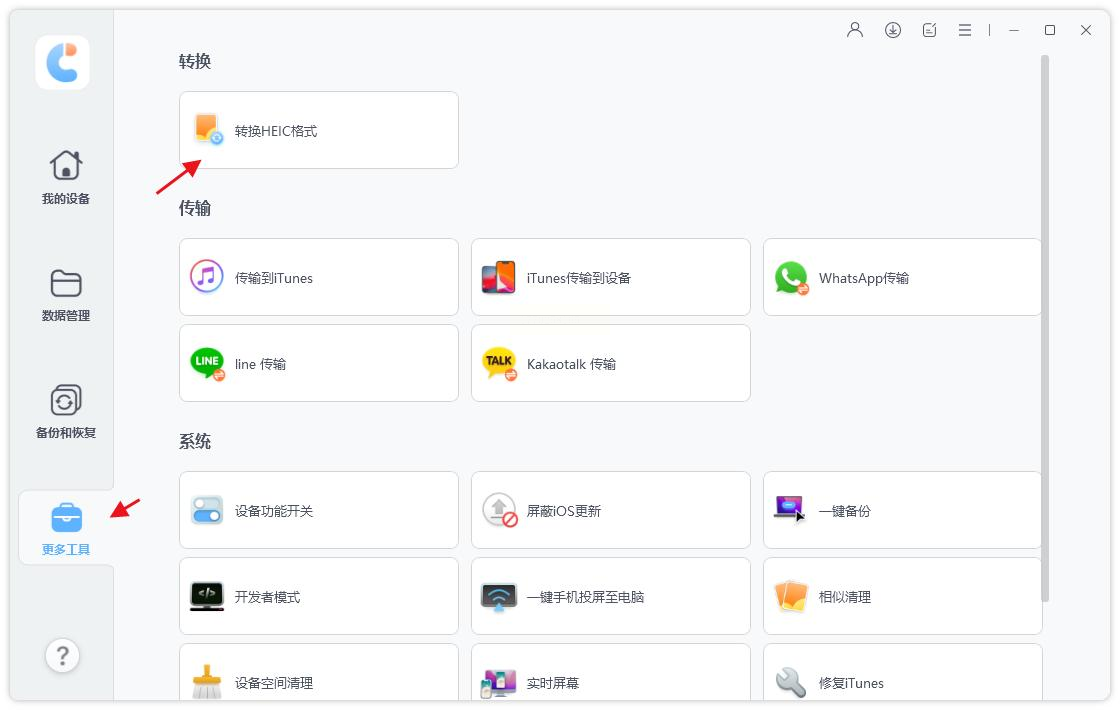
Task: Click the 传输到iTunes music icon
Action: 207,277
